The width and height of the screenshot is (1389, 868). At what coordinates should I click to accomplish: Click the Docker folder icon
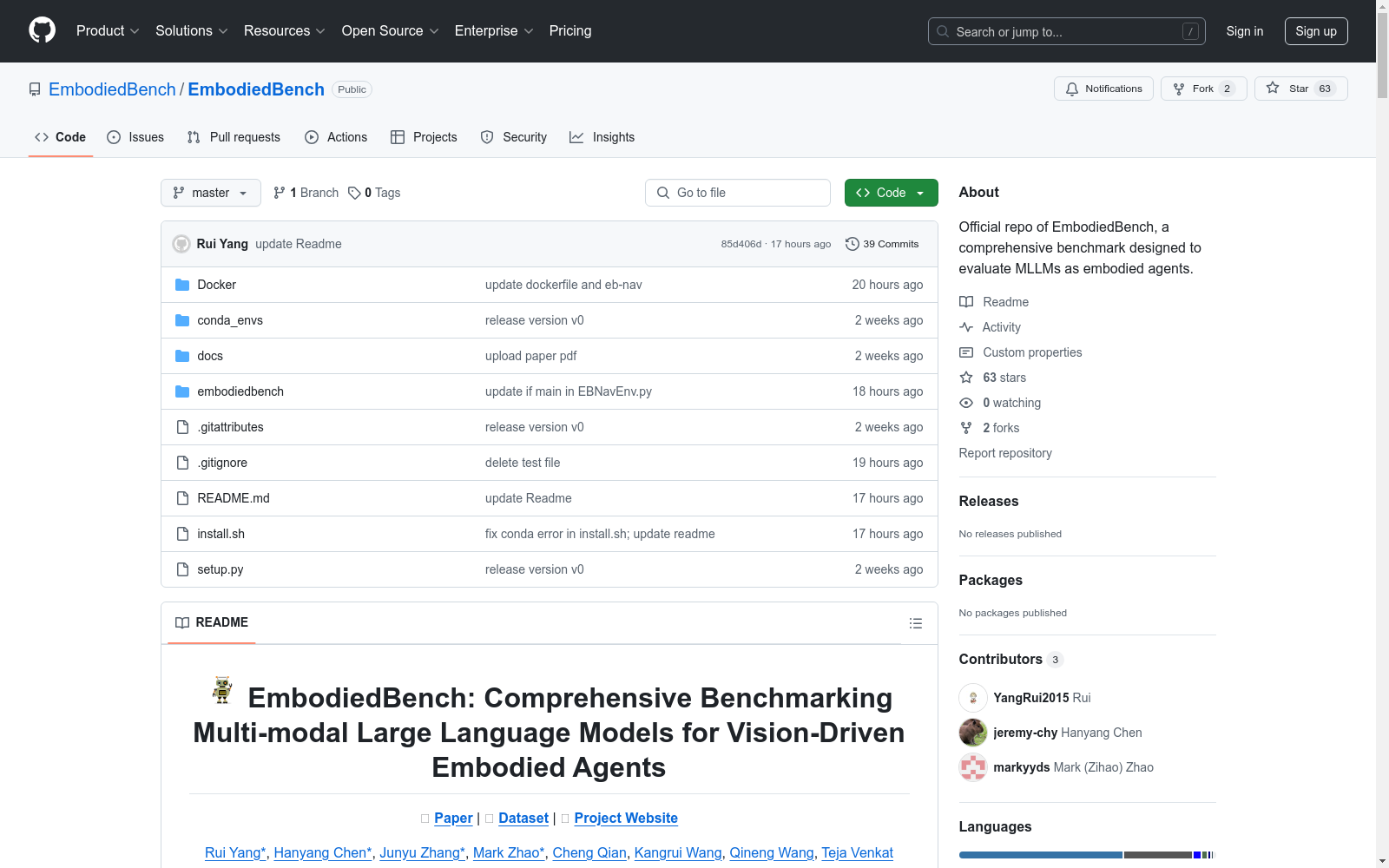click(182, 285)
